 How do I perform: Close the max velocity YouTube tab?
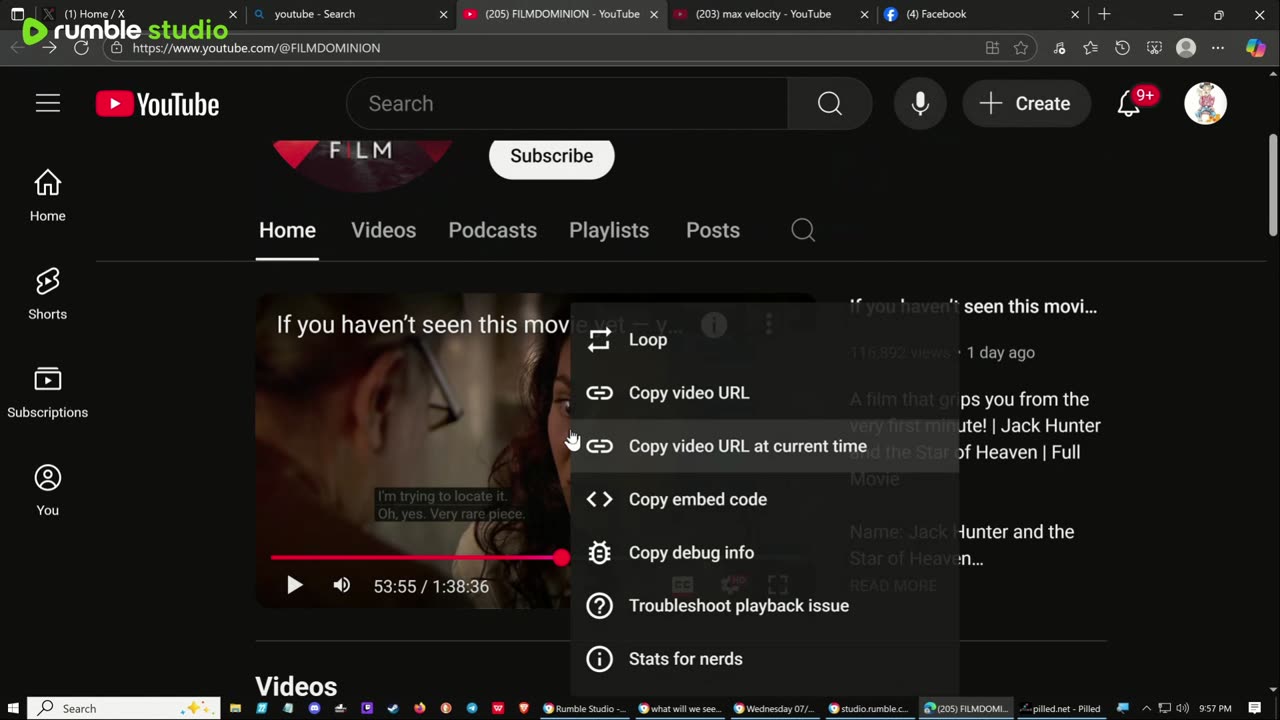864,14
